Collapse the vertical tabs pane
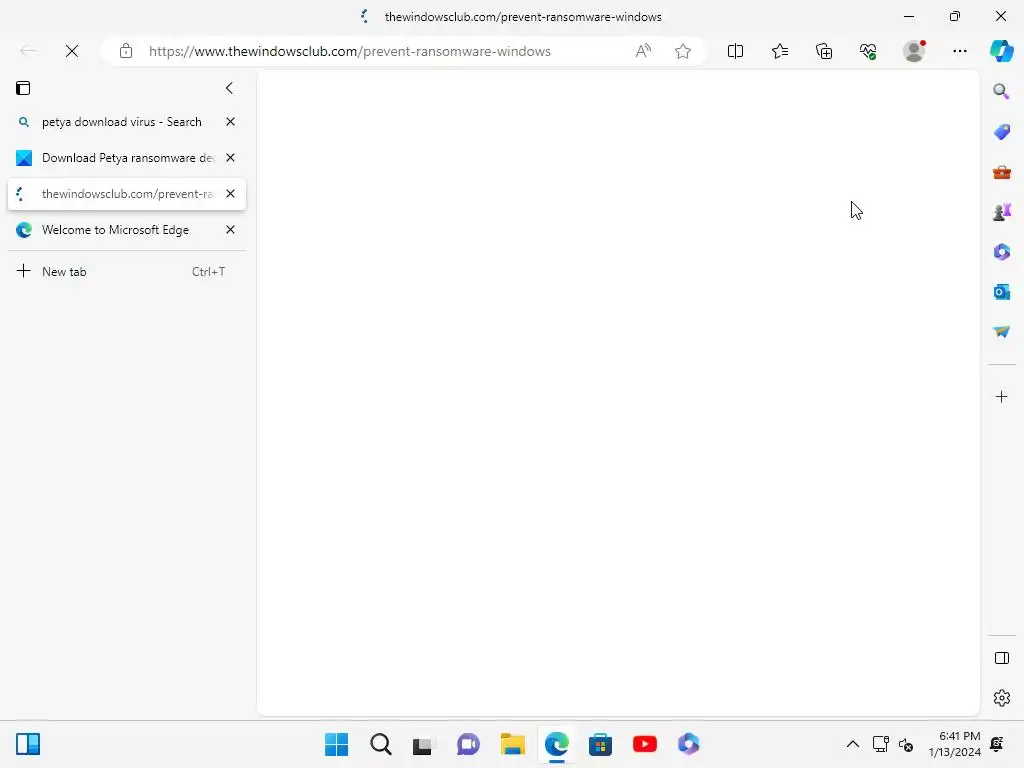 pyautogui.click(x=229, y=88)
